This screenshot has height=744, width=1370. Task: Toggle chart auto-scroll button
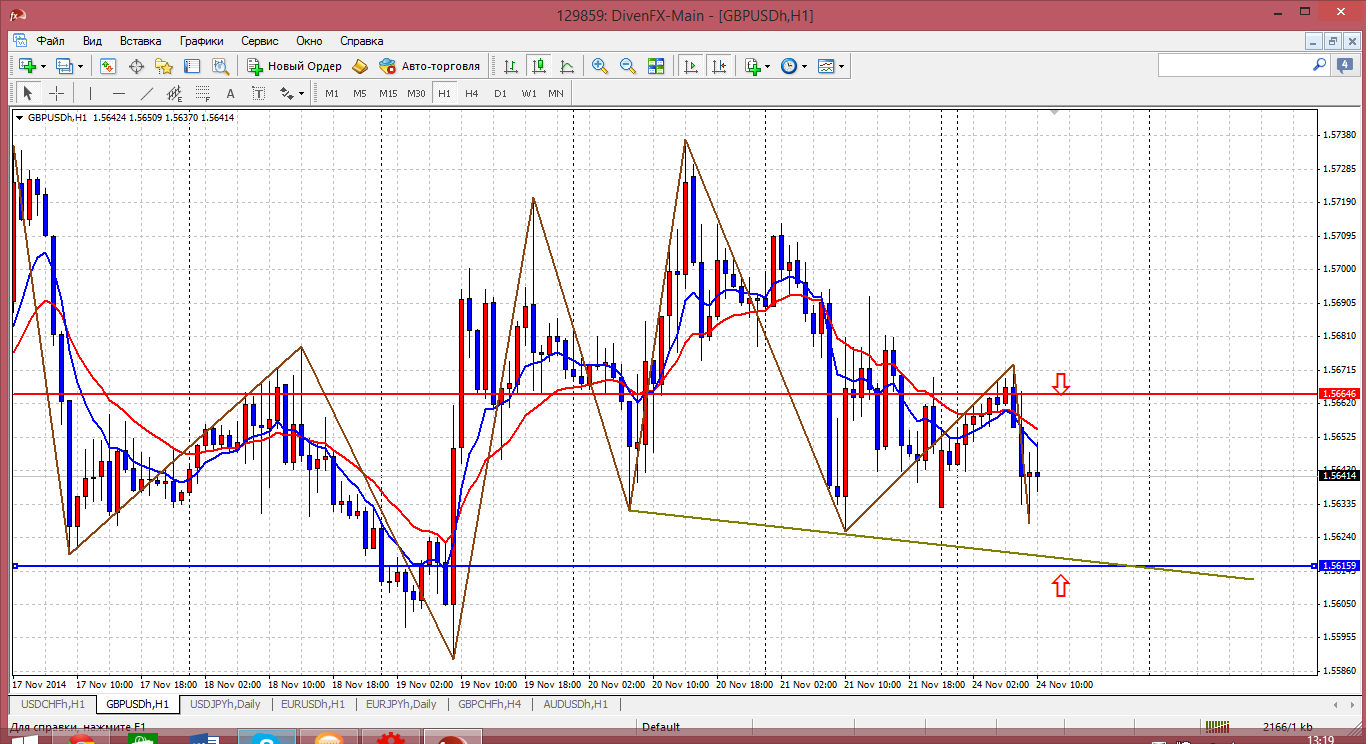click(690, 66)
